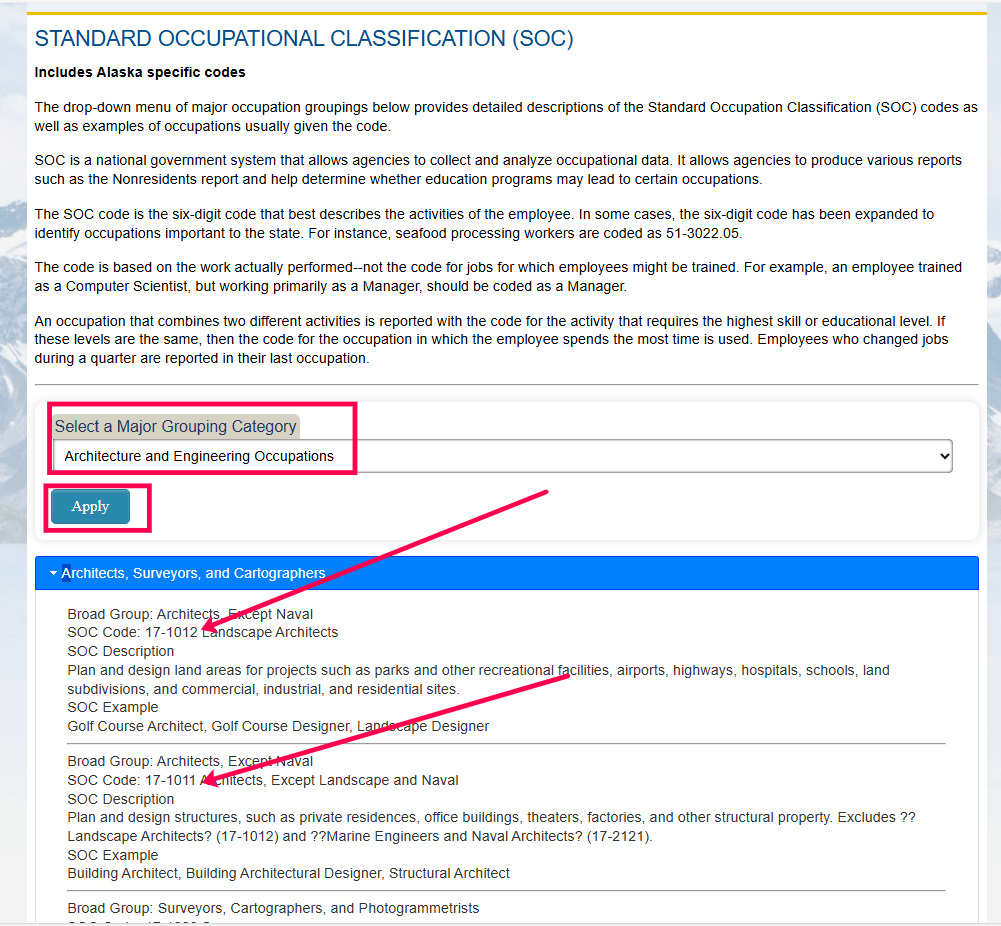Click 'Golf Course Architect, Golf Course Designer' example line
Image resolution: width=1001 pixels, height=926 pixels.
(x=278, y=726)
